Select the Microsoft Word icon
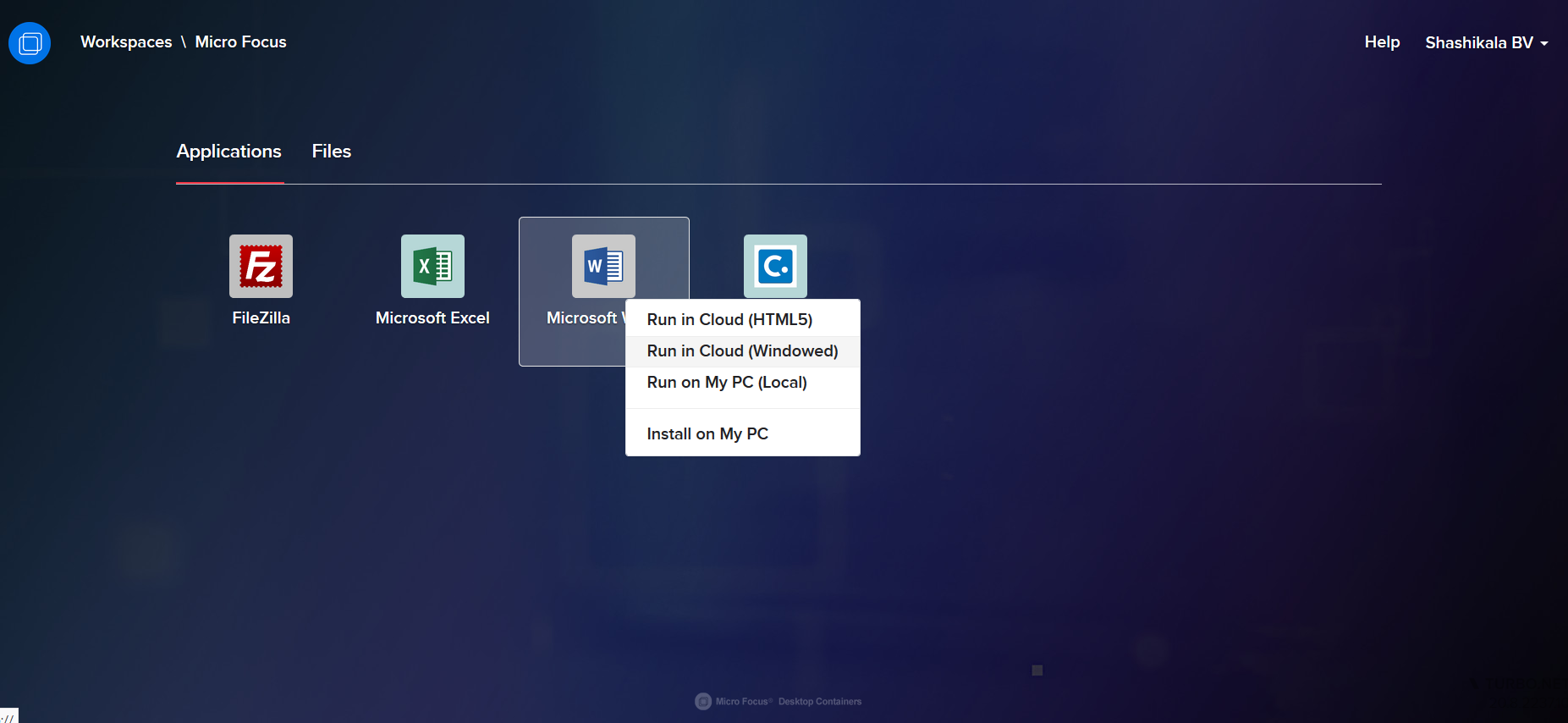This screenshot has height=723, width=1568. coord(603,266)
